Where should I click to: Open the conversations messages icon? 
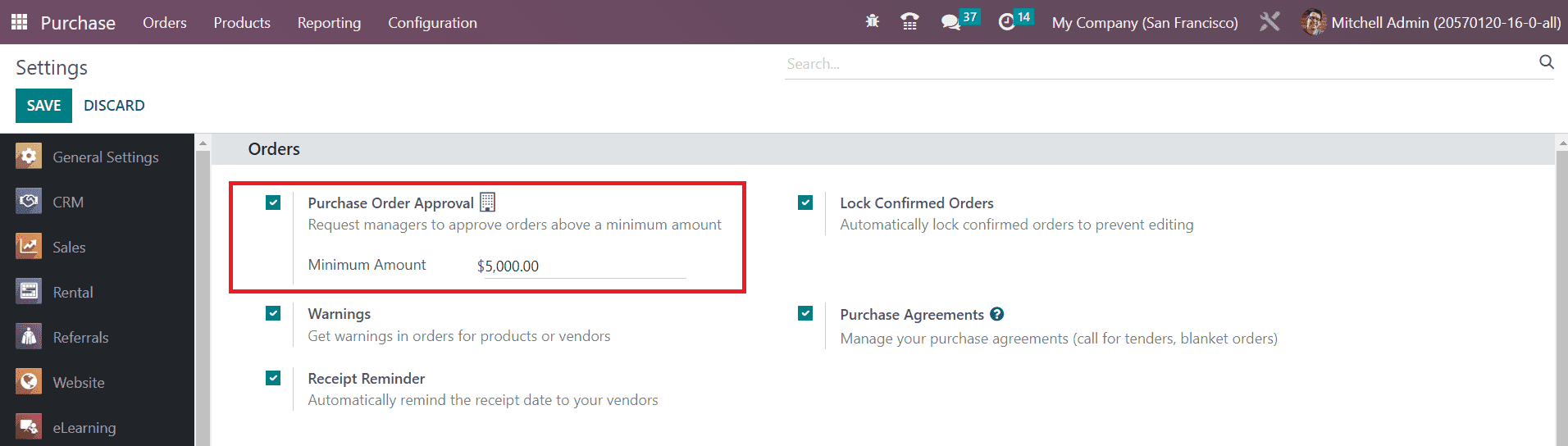[x=950, y=22]
